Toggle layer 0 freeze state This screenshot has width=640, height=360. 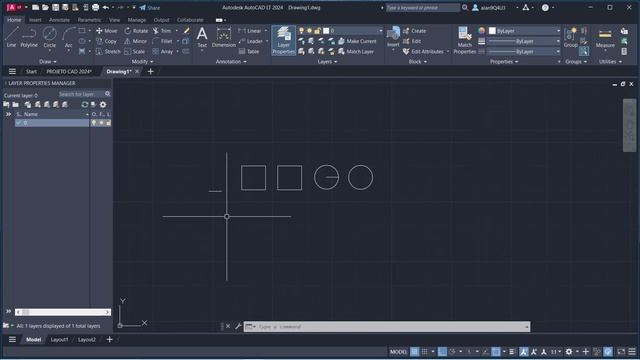(101, 123)
